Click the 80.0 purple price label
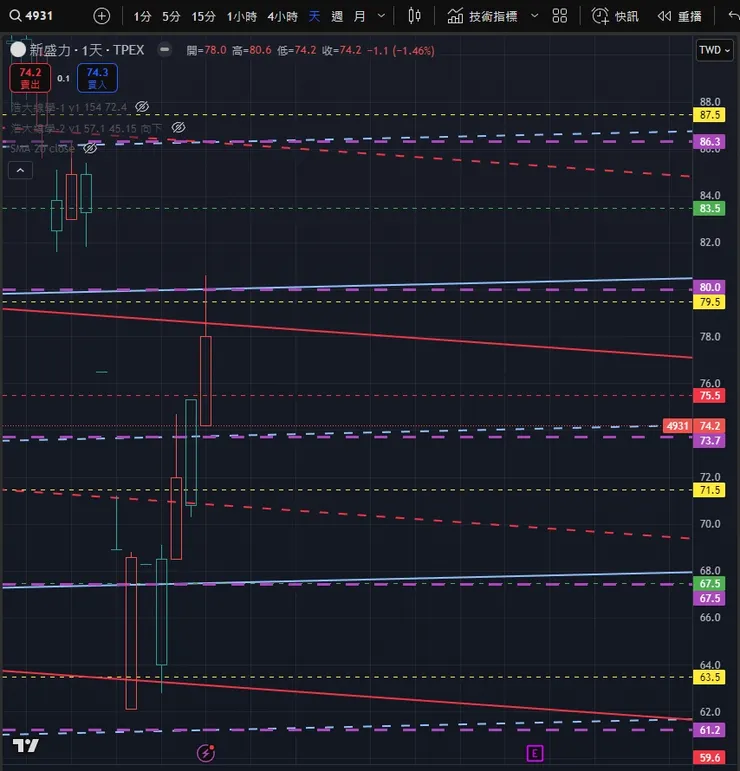The image size is (740, 771). click(x=709, y=287)
